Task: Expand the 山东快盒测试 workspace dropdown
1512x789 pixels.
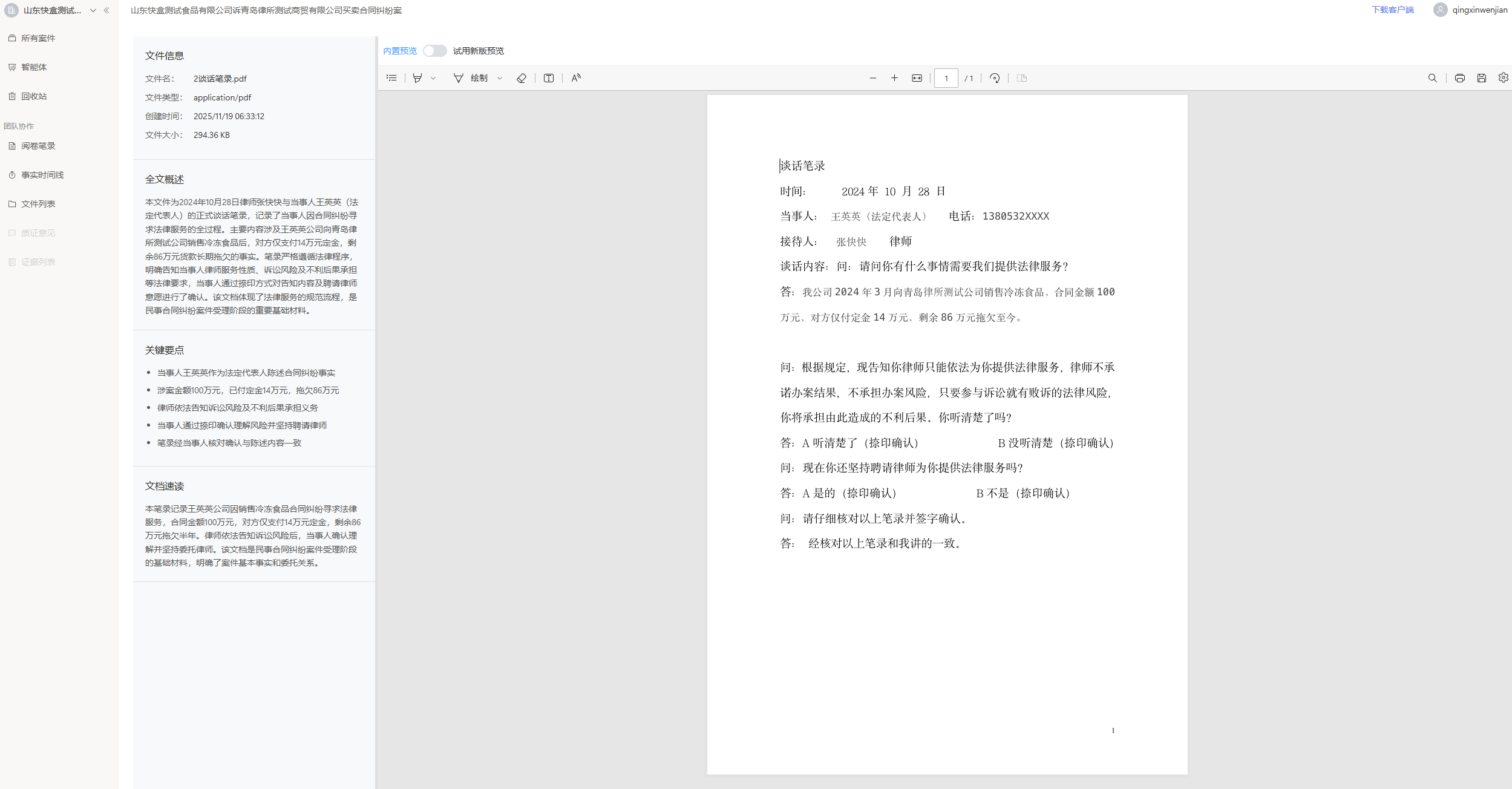Action: click(x=93, y=10)
